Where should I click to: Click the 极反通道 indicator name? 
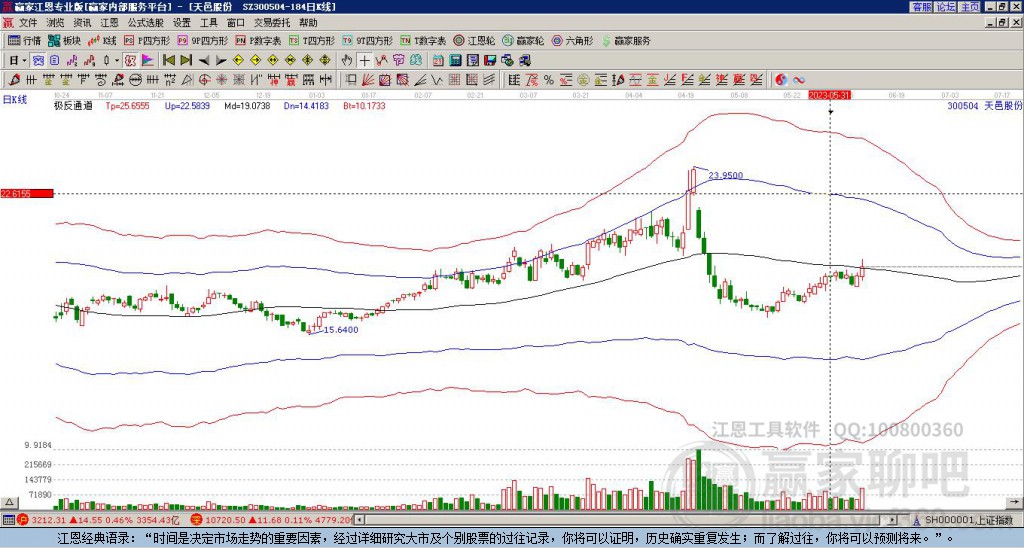(73, 105)
